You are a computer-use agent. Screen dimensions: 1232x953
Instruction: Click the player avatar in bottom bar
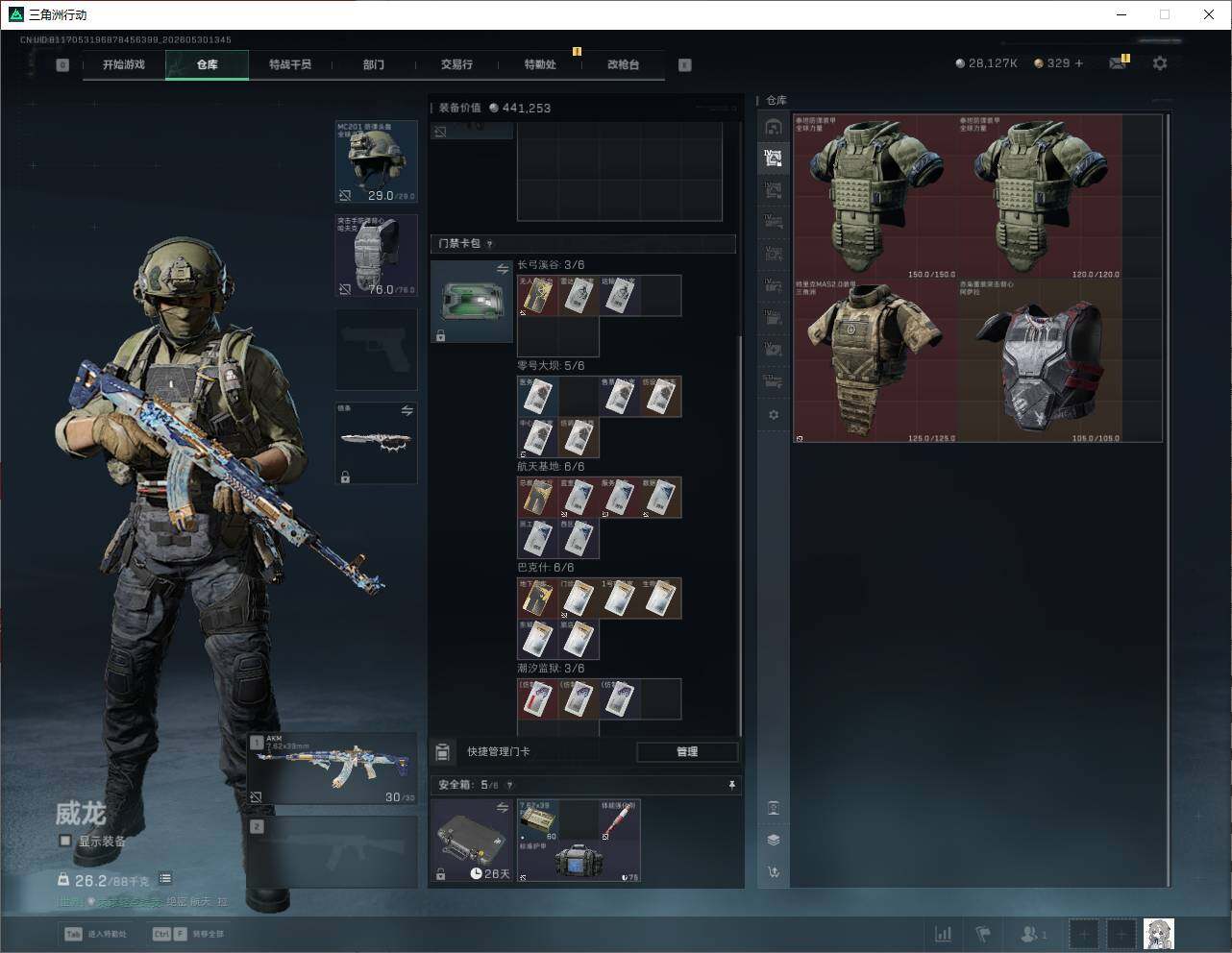(x=1159, y=934)
